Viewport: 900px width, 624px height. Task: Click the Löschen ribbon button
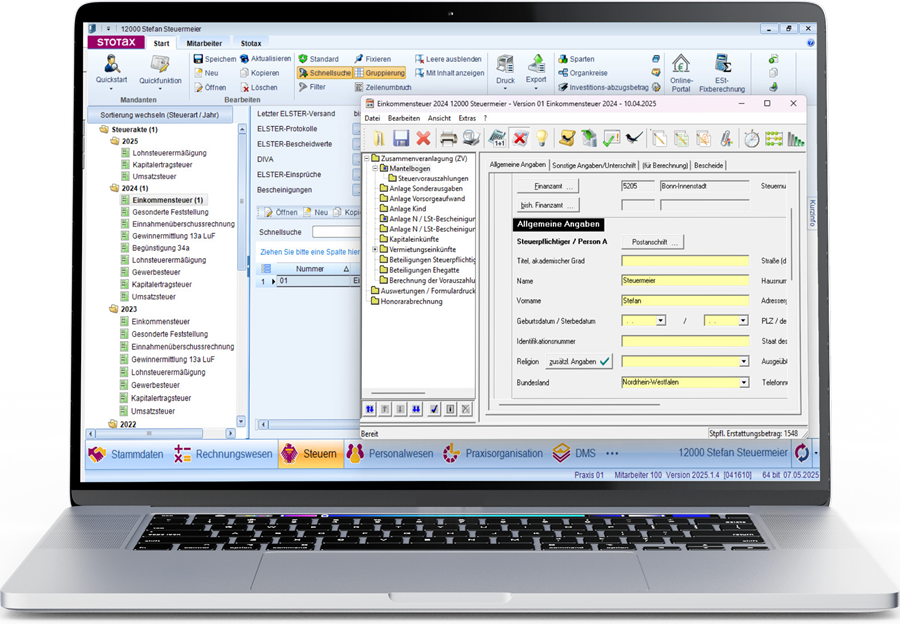pyautogui.click(x=259, y=87)
